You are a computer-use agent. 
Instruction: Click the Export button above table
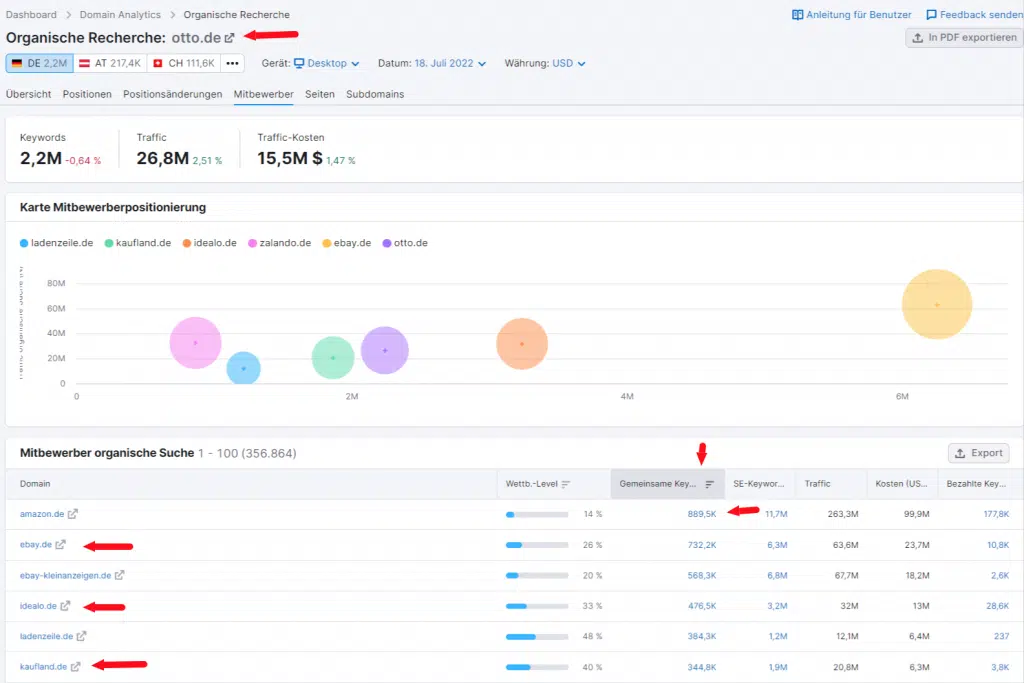click(x=978, y=453)
